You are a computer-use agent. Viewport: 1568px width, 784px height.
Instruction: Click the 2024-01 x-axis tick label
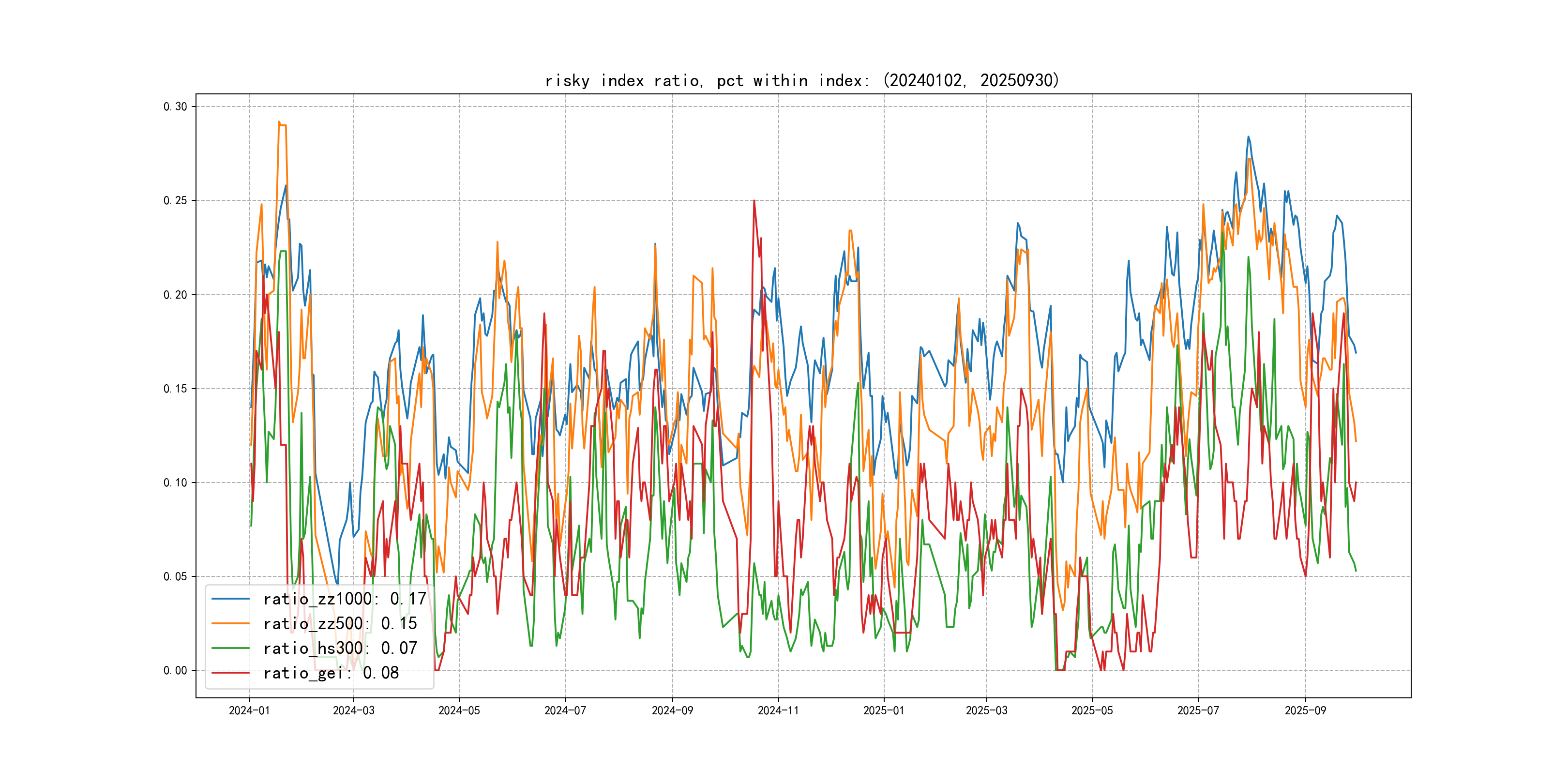249,710
